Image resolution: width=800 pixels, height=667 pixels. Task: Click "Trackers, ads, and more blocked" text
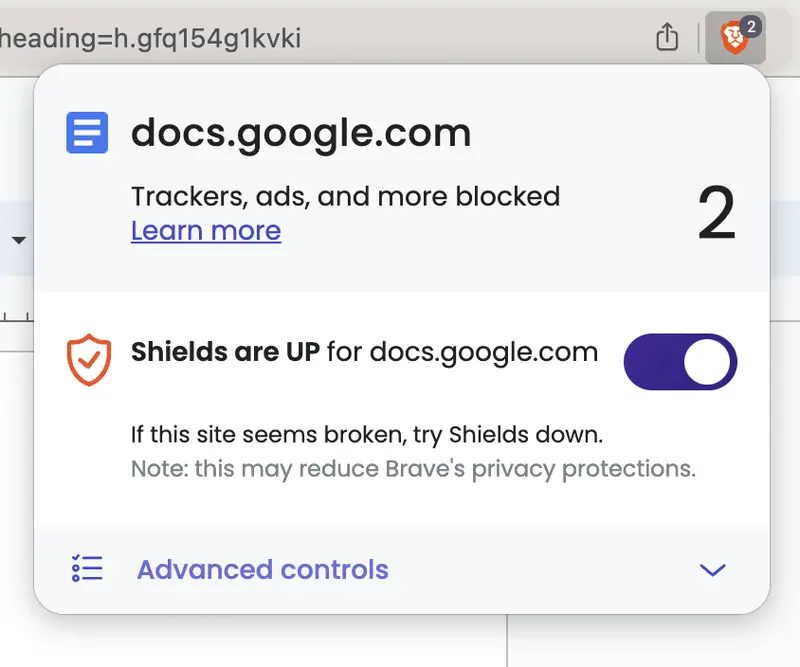345,196
